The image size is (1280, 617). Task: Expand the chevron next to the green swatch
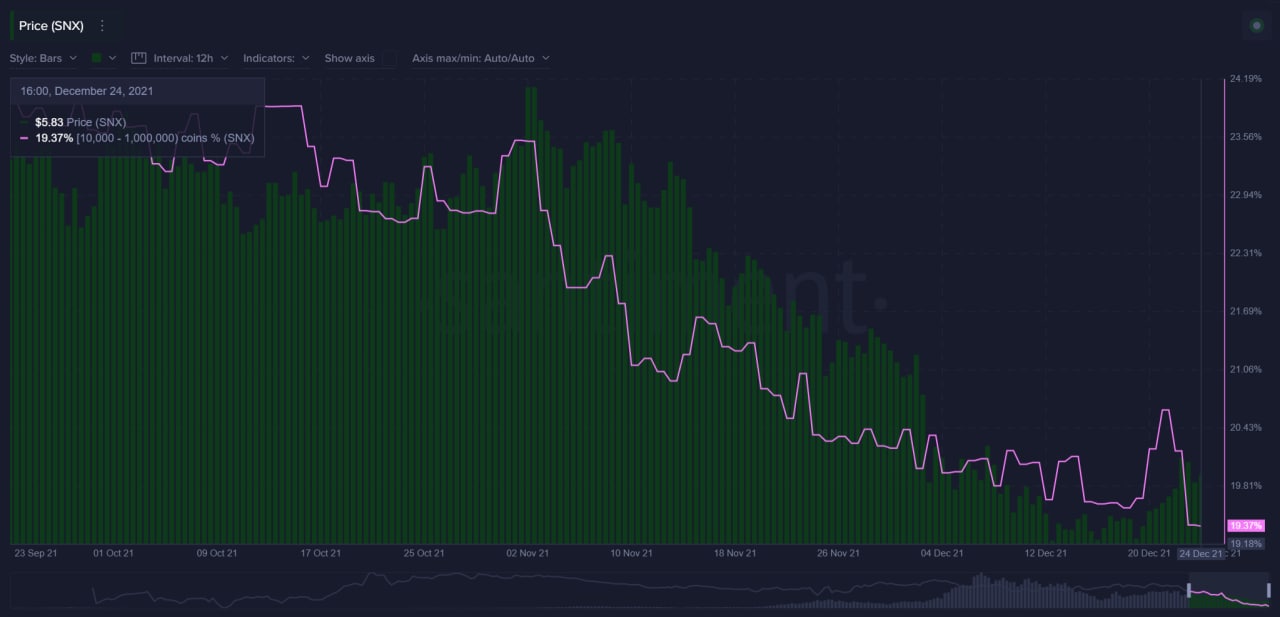point(113,58)
